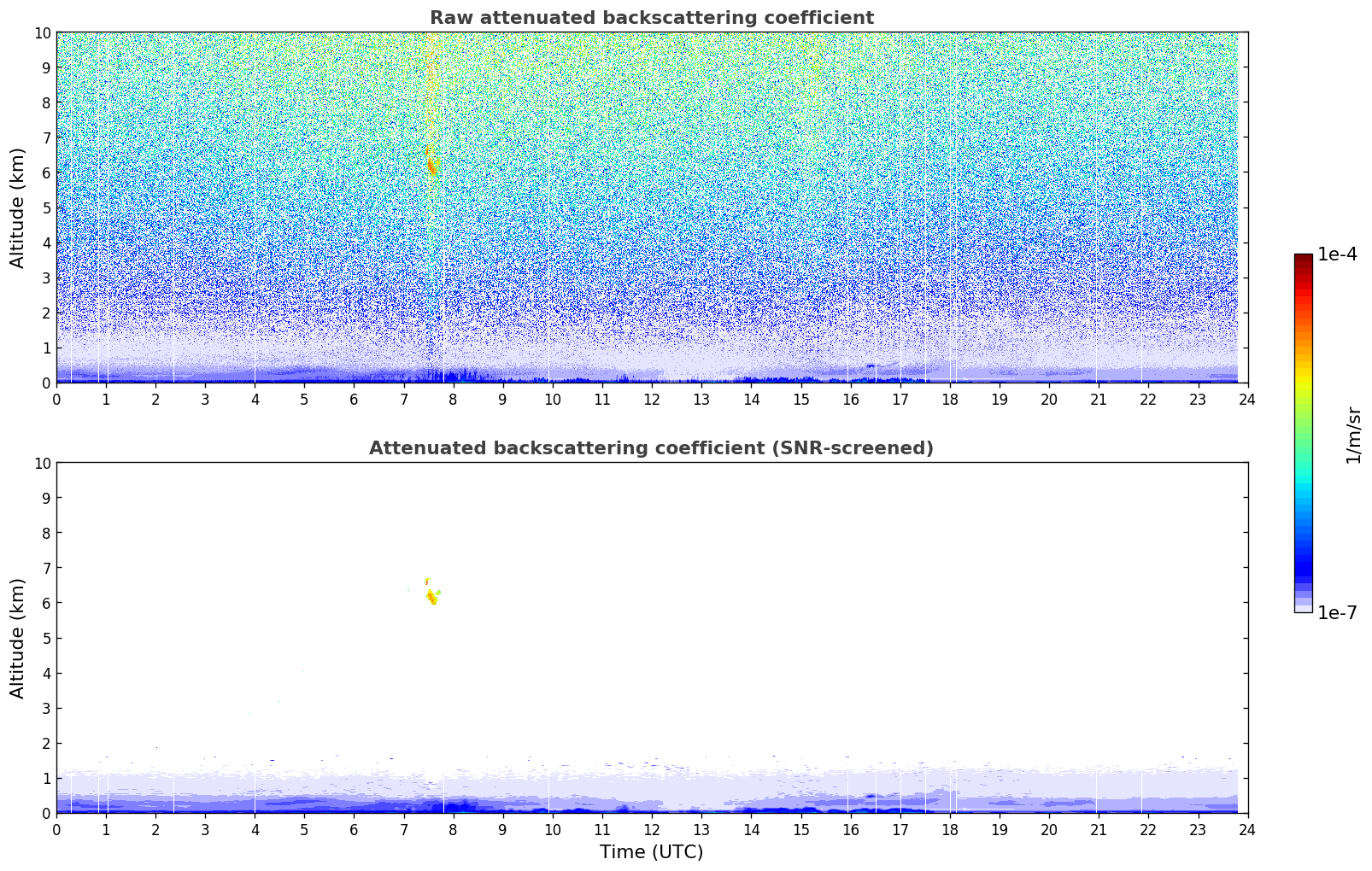Click altitude tick "4" on the SNR-screened plot
Screen dimensions: 1372x871
46,673
